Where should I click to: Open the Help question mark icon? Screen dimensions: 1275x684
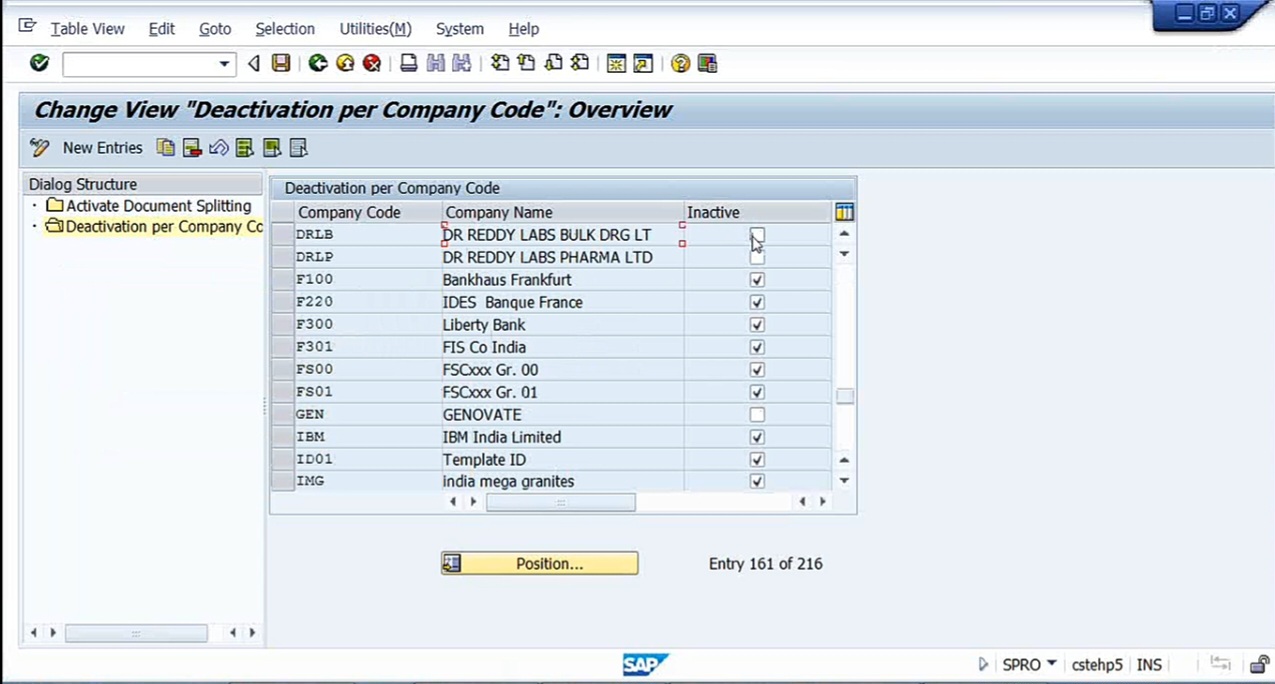[680, 63]
